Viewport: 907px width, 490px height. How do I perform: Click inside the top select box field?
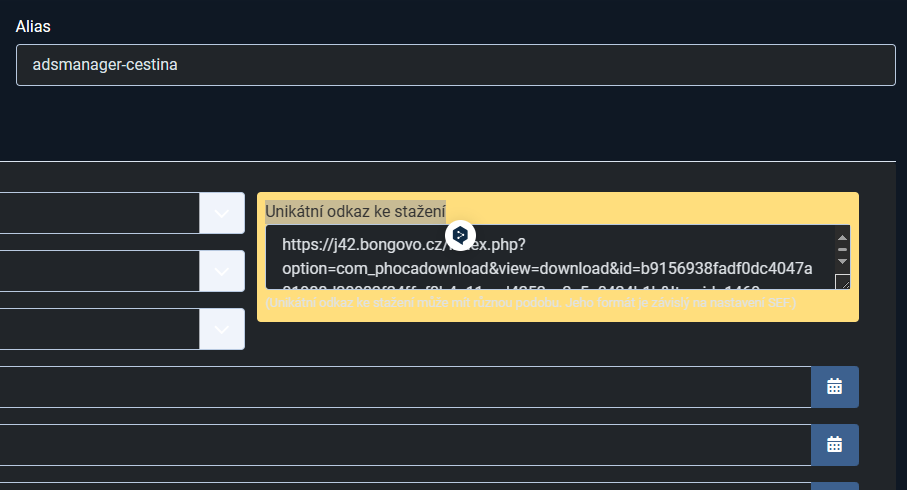[100, 213]
